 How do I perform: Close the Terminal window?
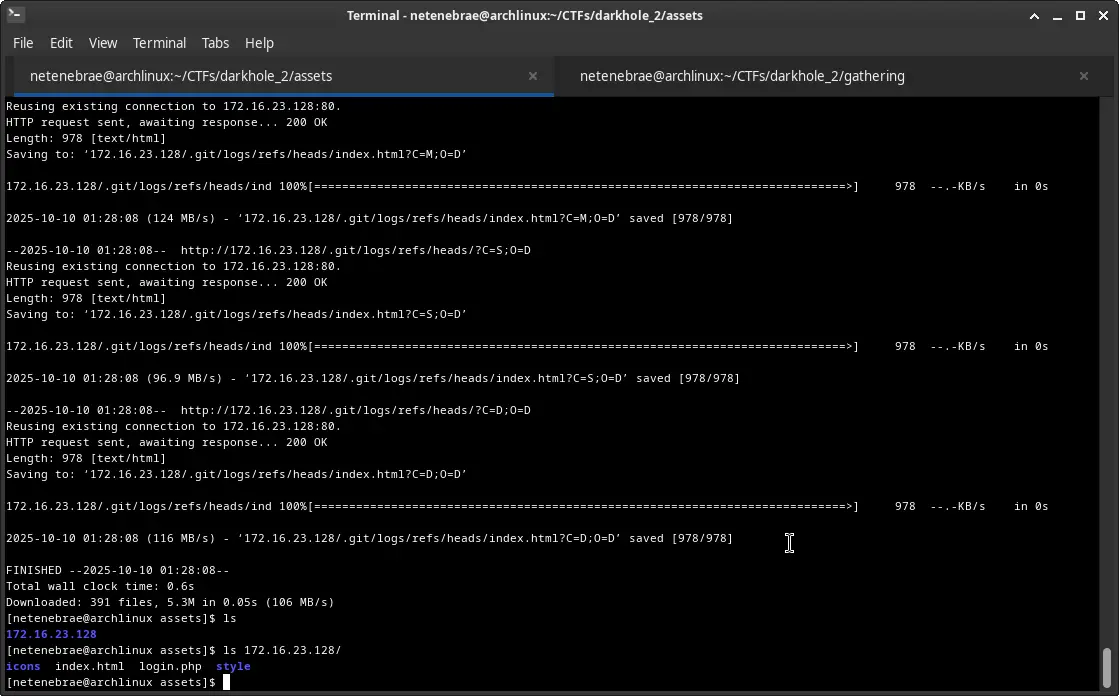point(1102,16)
